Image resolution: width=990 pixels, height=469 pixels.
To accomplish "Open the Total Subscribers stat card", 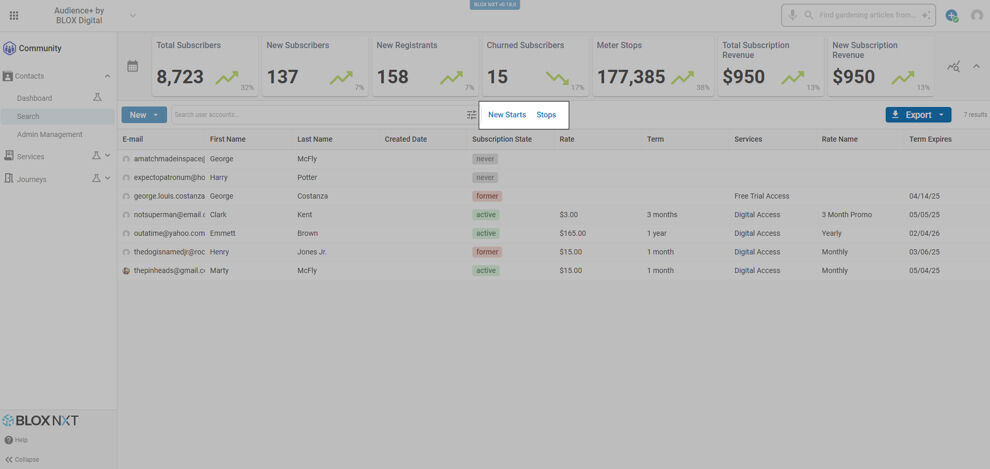I will (204, 66).
